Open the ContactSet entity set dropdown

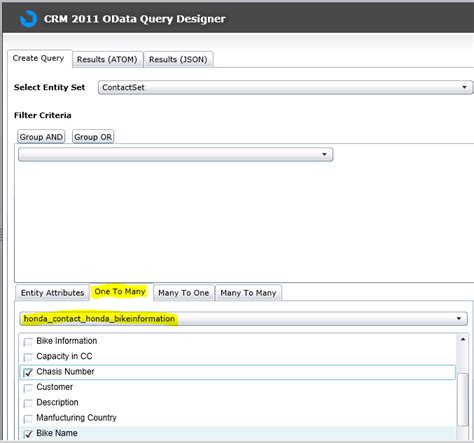tap(285, 87)
